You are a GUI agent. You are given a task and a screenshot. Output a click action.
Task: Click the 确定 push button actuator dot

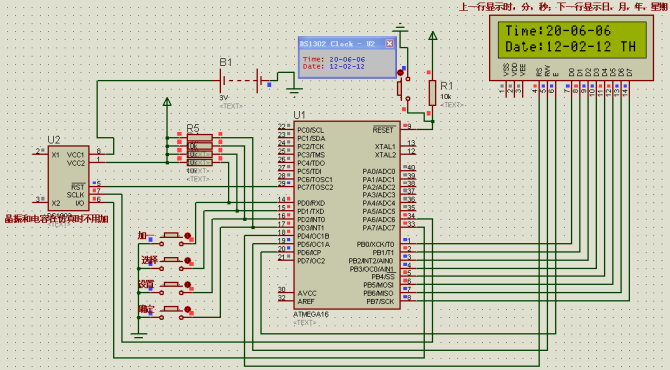tap(187, 310)
